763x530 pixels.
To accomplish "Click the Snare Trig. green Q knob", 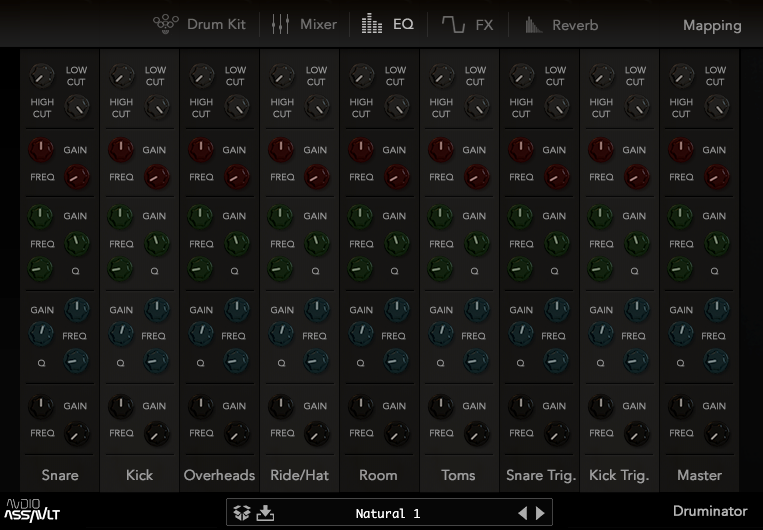I will 520,270.
